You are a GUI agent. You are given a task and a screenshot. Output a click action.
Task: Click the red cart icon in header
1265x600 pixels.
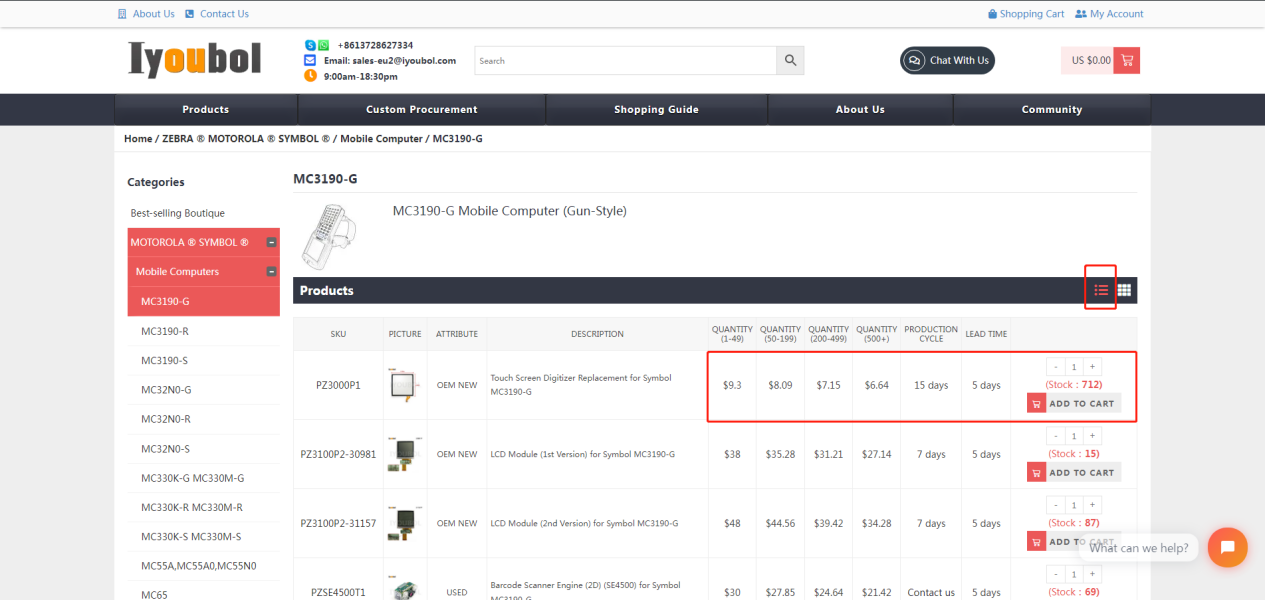pos(1127,61)
